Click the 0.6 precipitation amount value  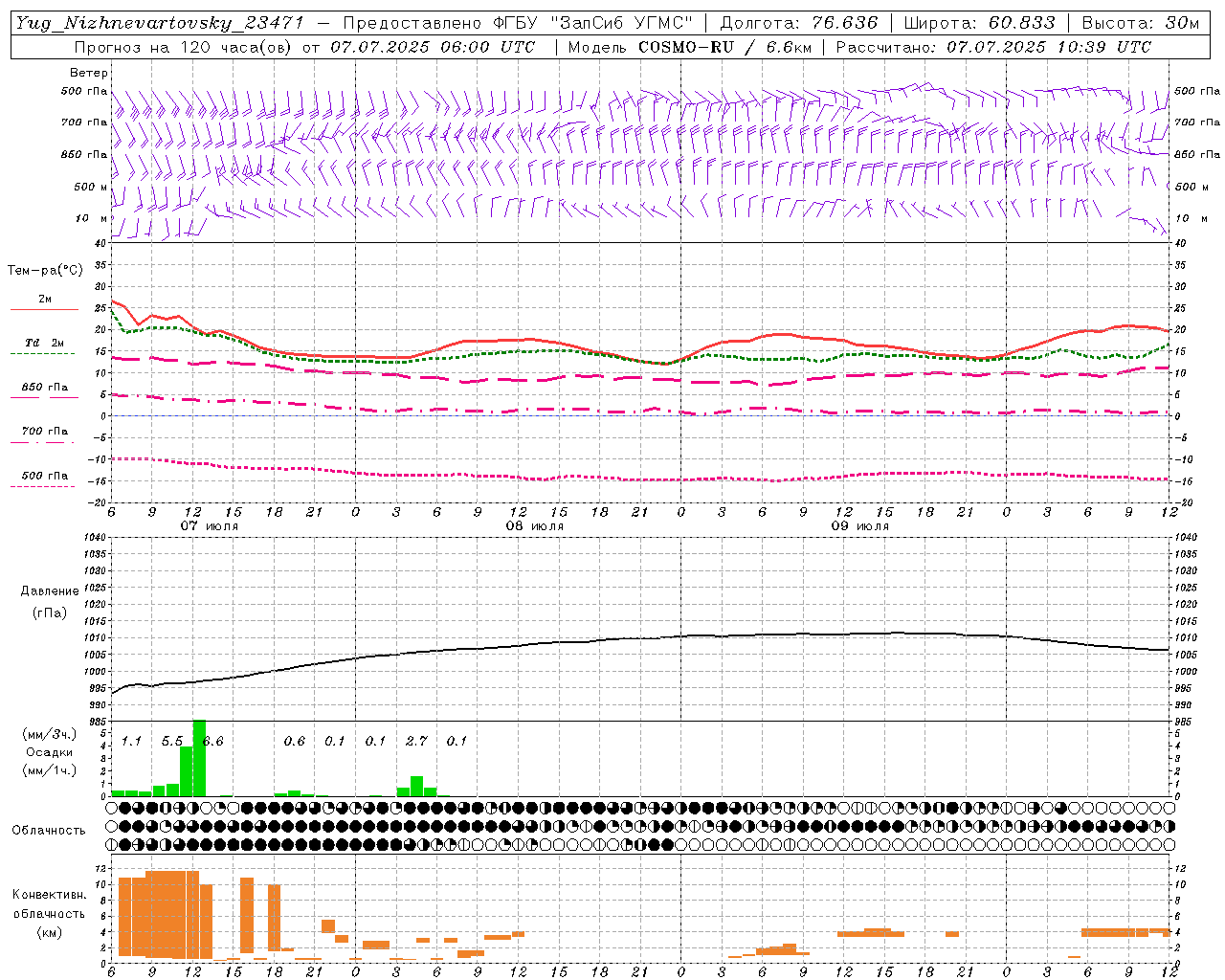pyautogui.click(x=295, y=741)
